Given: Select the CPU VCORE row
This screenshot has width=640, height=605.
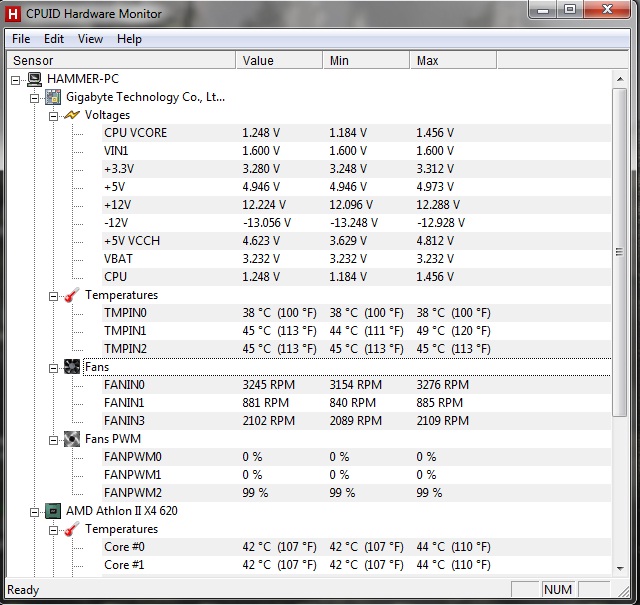Looking at the screenshot, I should tap(356, 133).
